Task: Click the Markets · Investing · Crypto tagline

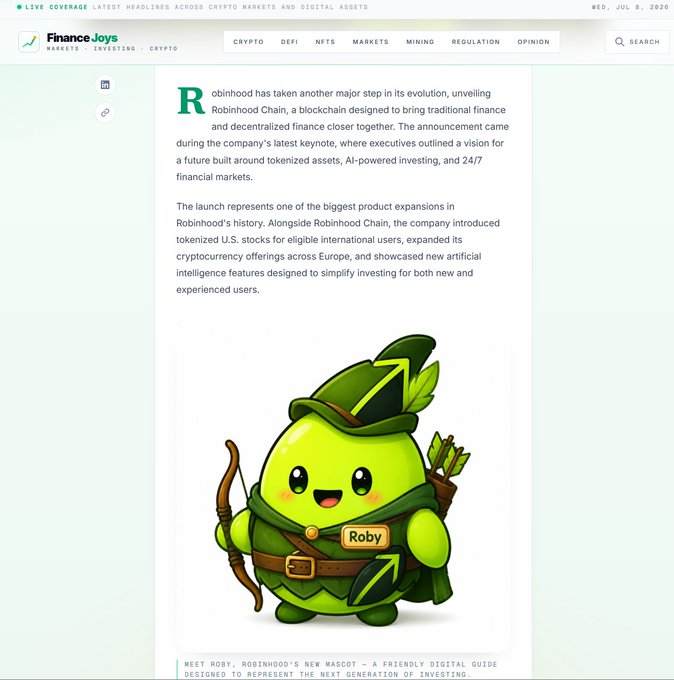Action: pyautogui.click(x=112, y=49)
